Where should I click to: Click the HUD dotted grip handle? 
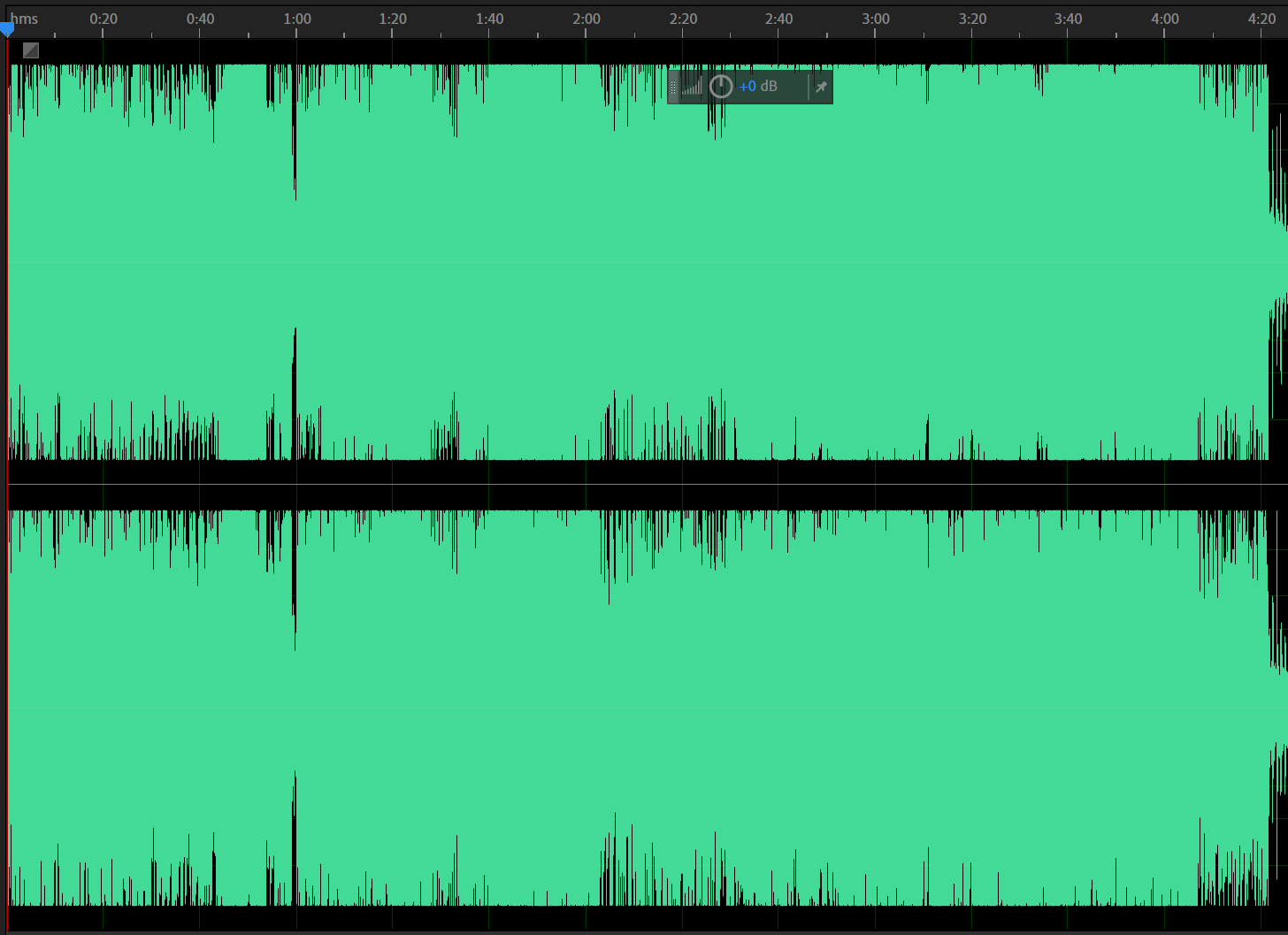[673, 87]
